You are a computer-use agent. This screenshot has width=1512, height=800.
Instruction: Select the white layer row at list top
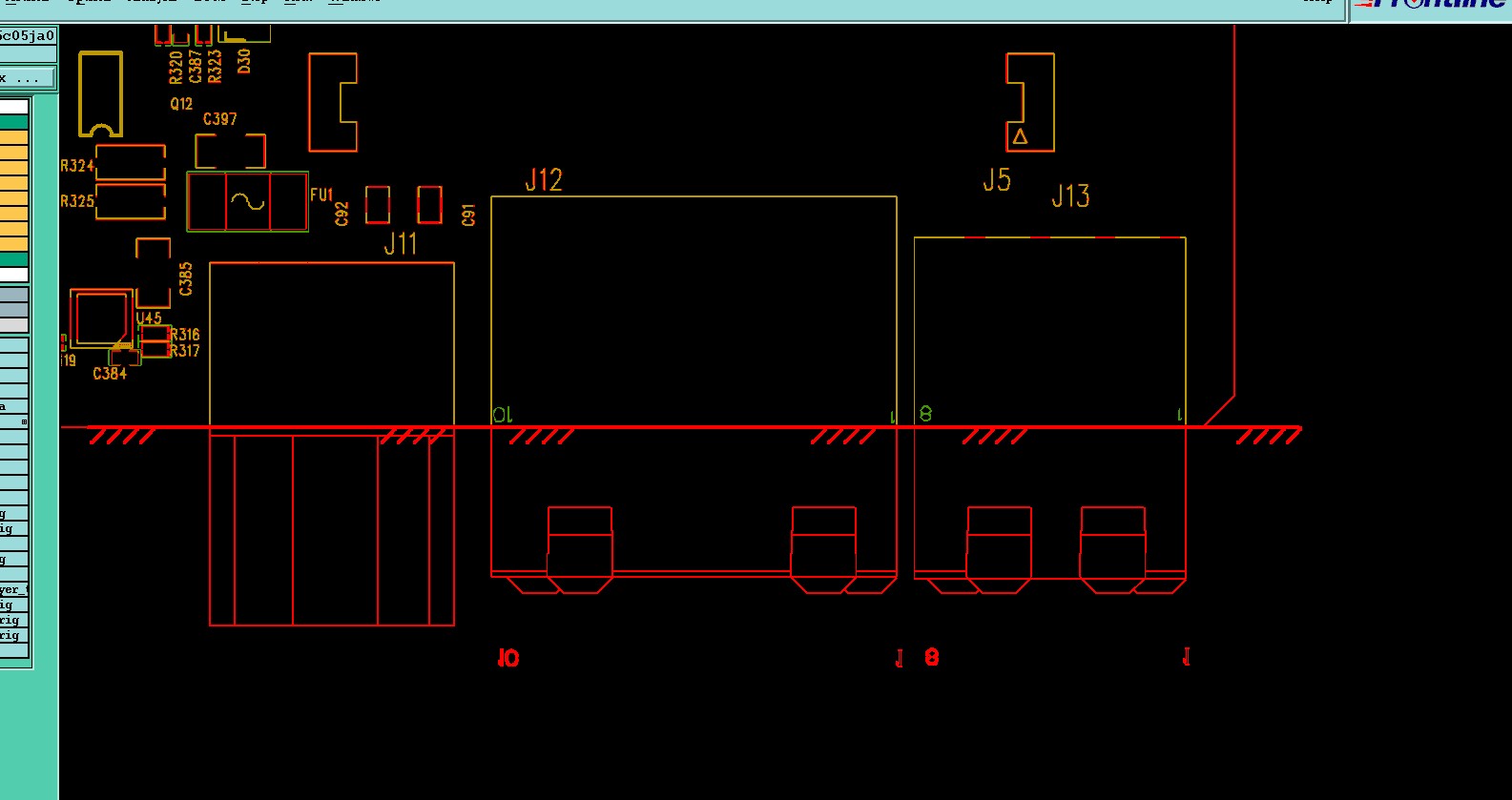click(14, 107)
